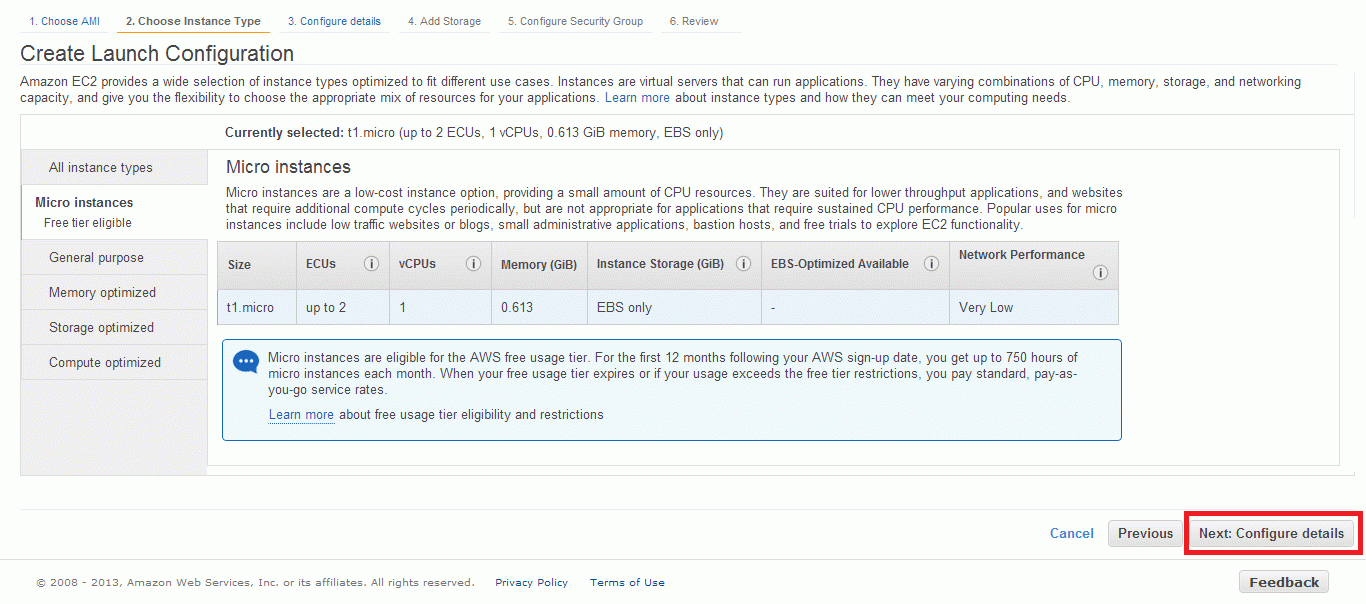The height and width of the screenshot is (604, 1366).
Task: Go to the 1. Choose AMI step
Action: point(64,21)
